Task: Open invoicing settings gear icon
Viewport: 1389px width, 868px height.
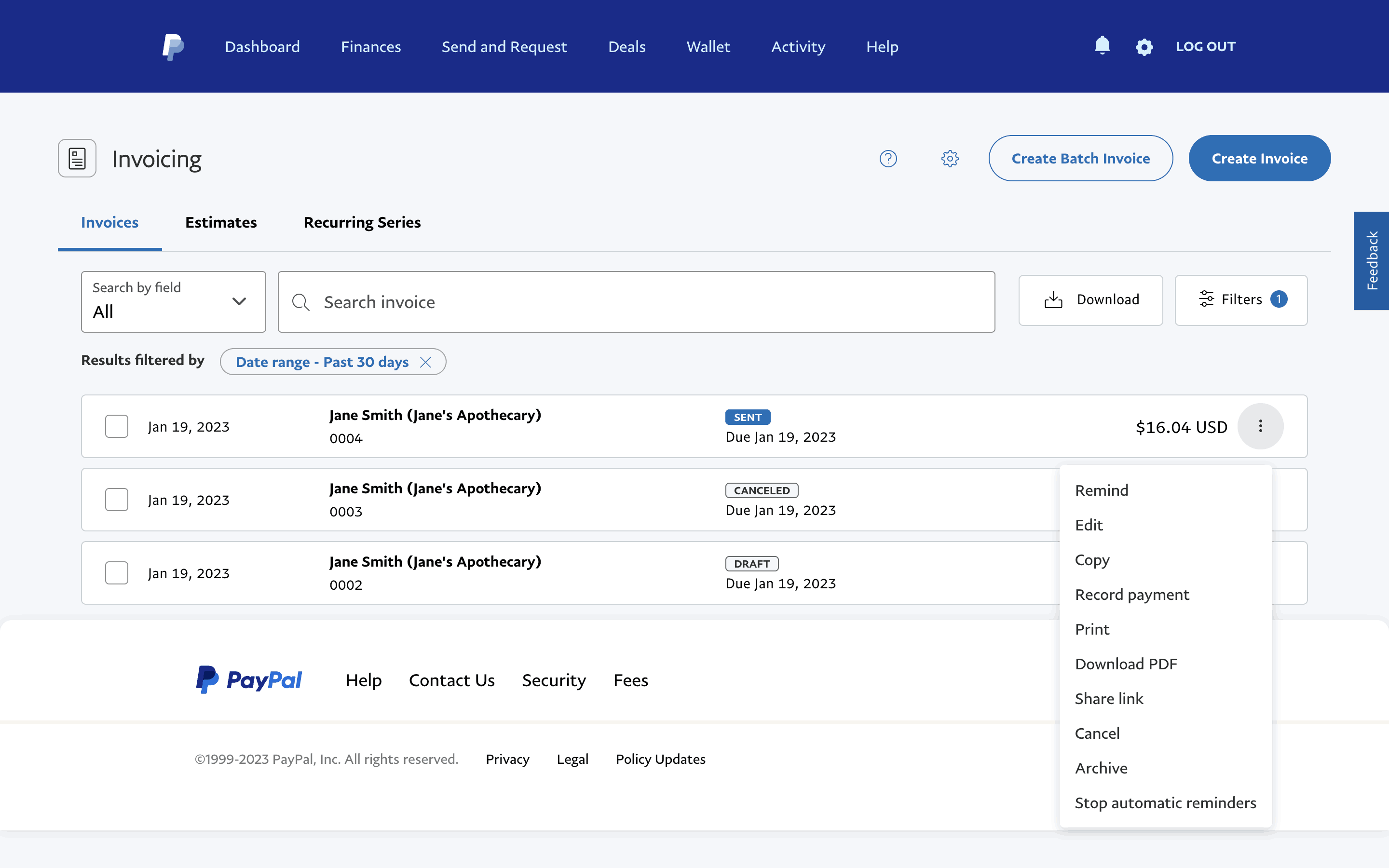Action: [950, 159]
